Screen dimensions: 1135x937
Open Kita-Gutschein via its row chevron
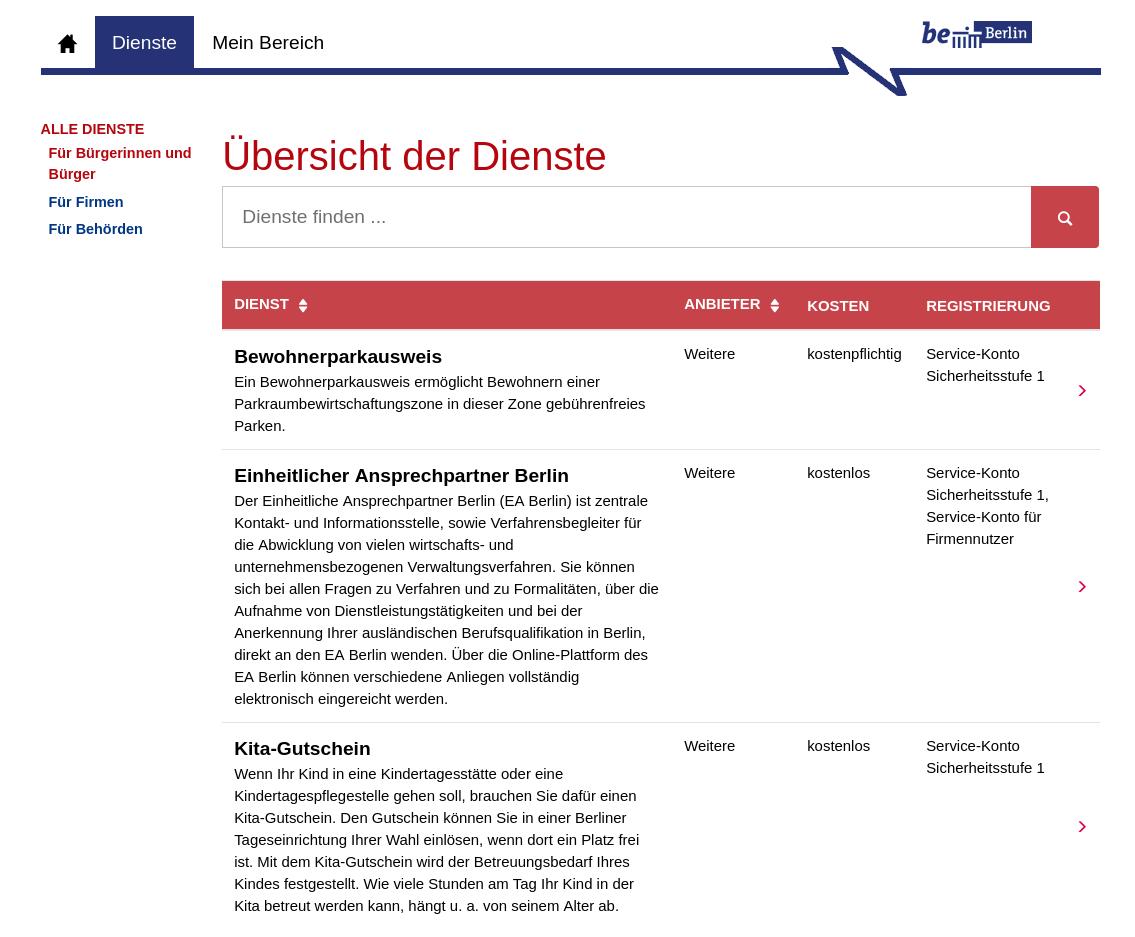[1082, 826]
